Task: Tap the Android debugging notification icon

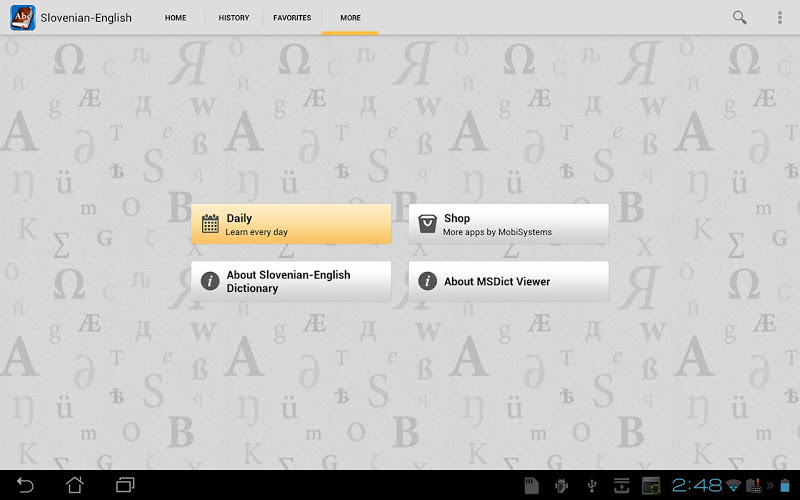Action: 562,486
